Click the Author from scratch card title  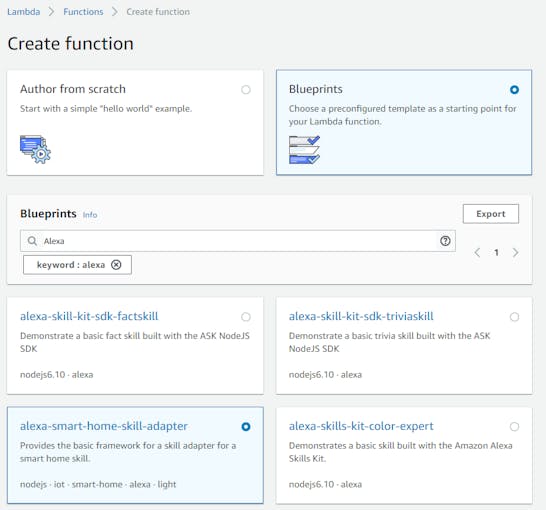(x=73, y=89)
